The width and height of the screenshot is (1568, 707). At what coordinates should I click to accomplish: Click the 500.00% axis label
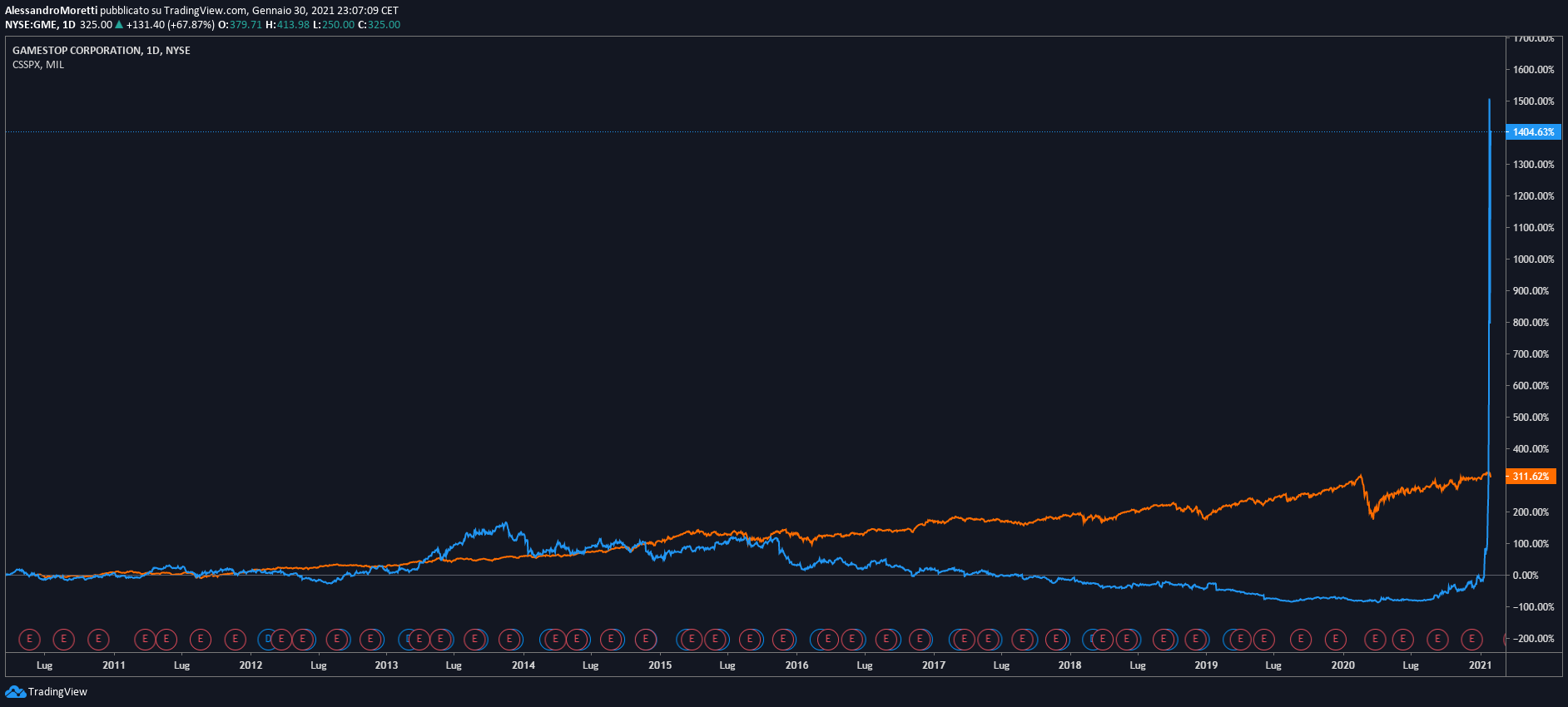1531,418
